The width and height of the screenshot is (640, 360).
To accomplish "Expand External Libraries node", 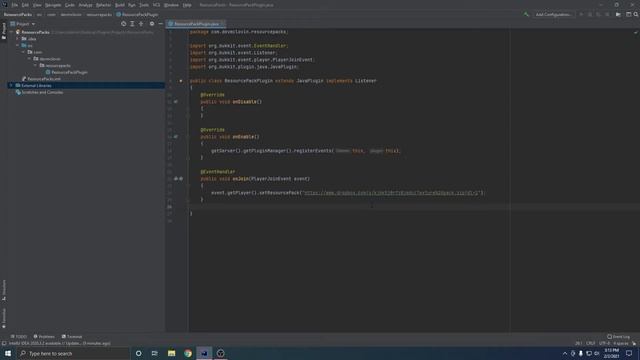I will pyautogui.click(x=11, y=86).
